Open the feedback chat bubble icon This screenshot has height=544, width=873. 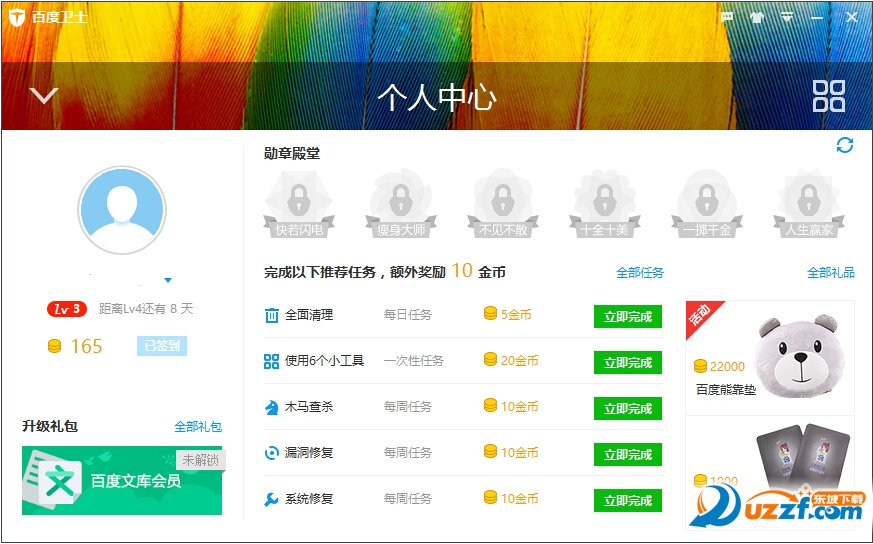[x=727, y=17]
